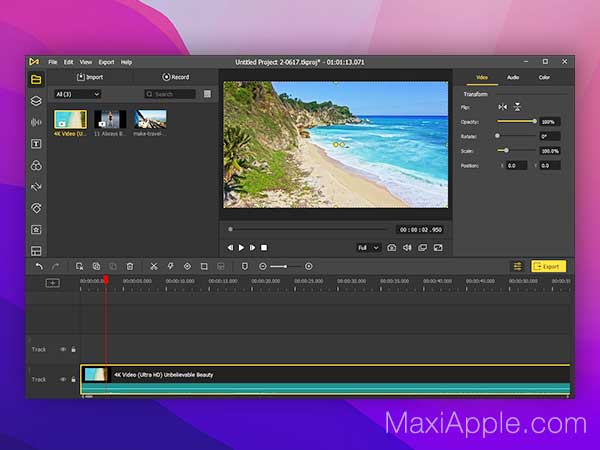The height and width of the screenshot is (450, 600).
Task: Flip the clip vertically
Action: [517, 107]
